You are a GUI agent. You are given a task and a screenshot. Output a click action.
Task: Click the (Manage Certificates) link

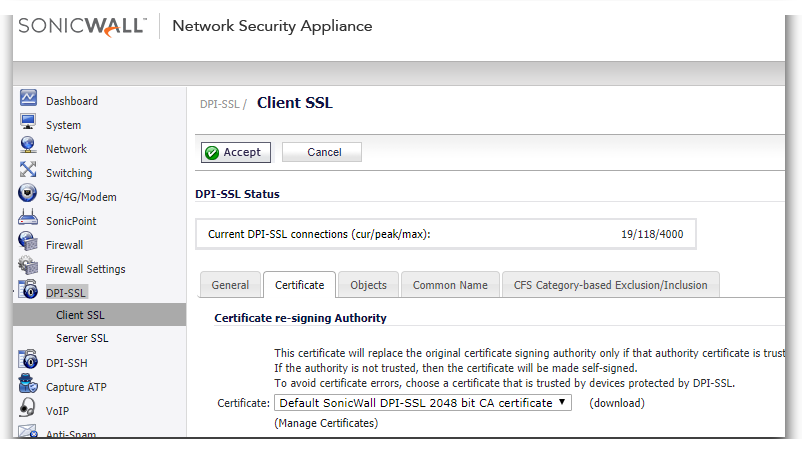pyautogui.click(x=326, y=423)
